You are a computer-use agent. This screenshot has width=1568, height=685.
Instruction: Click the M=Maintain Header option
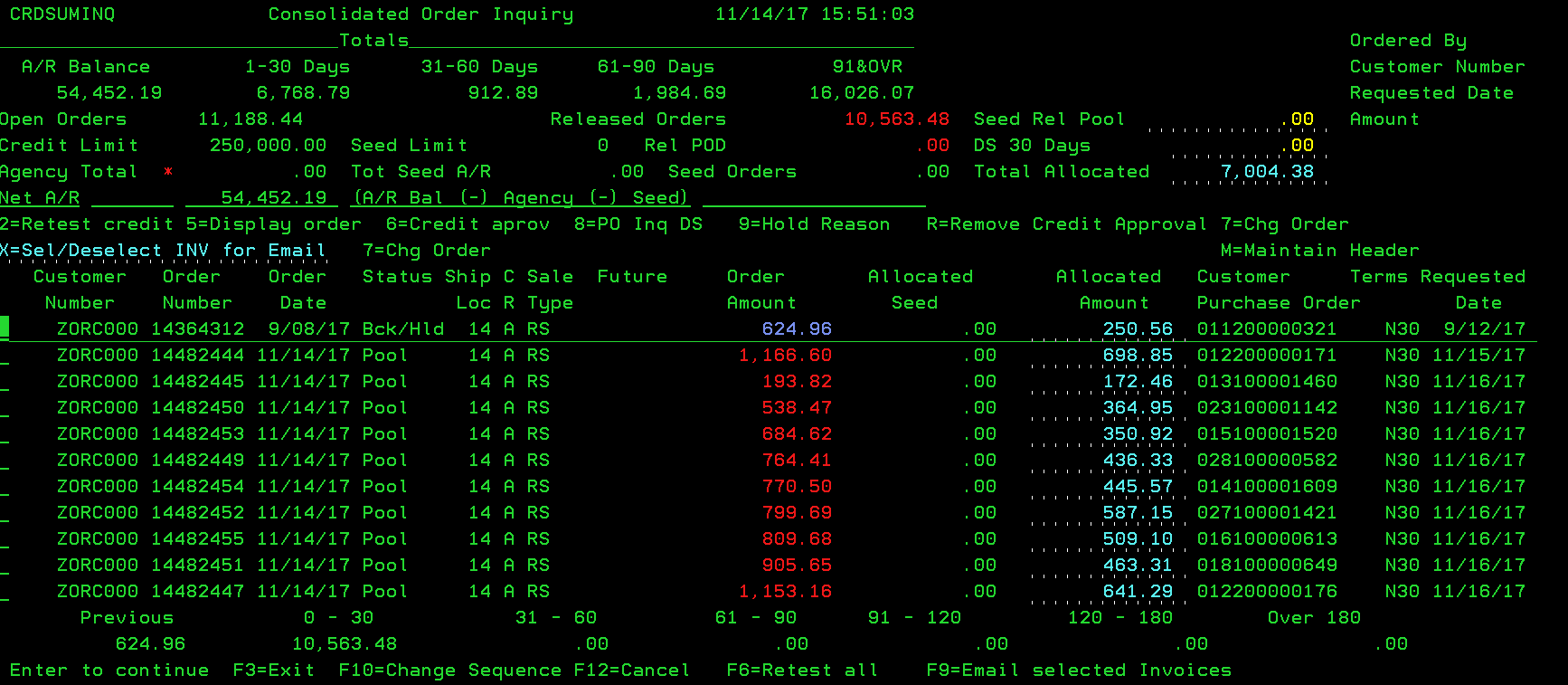tap(1318, 251)
